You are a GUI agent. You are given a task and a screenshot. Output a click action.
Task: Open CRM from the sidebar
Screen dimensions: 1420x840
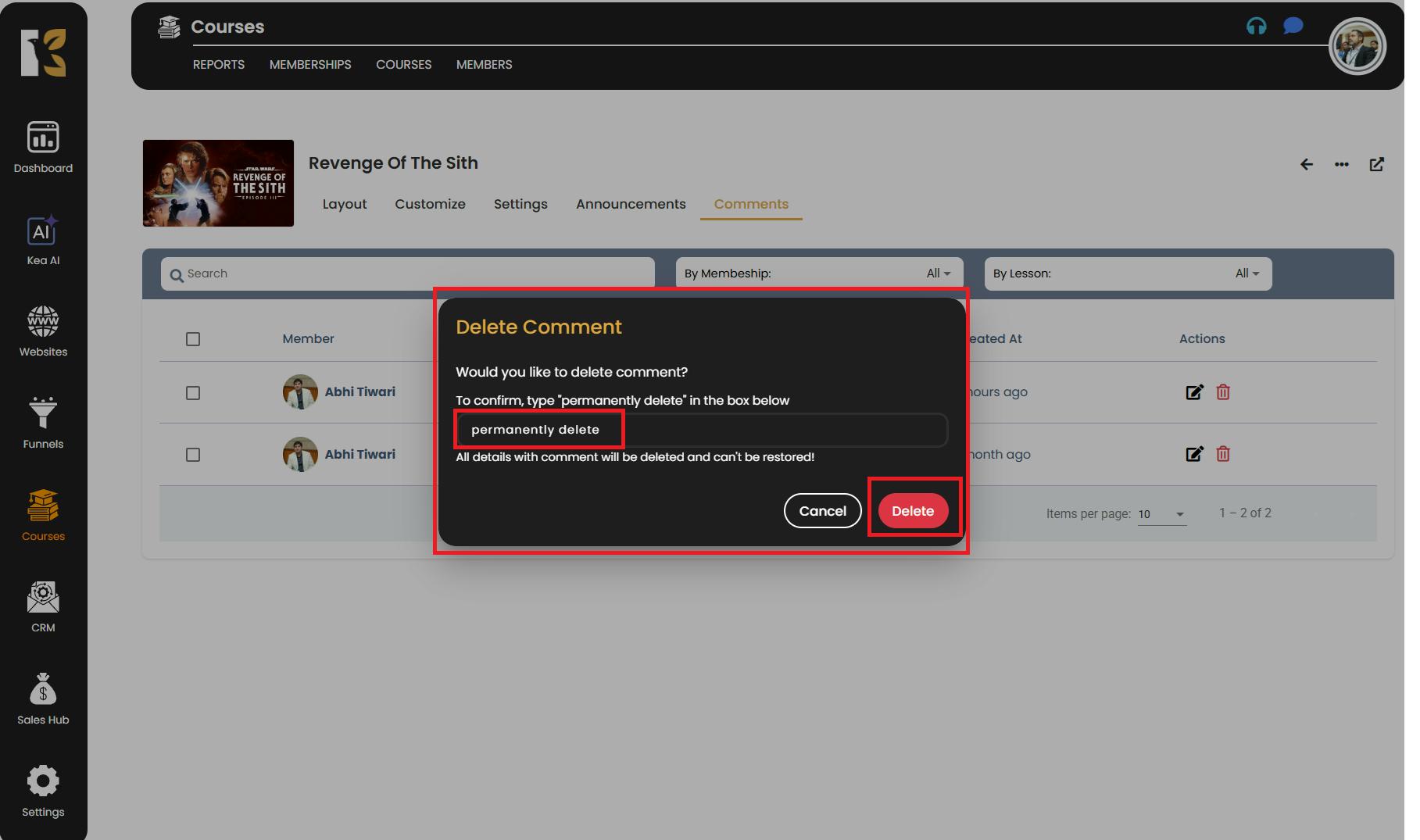pyautogui.click(x=43, y=599)
